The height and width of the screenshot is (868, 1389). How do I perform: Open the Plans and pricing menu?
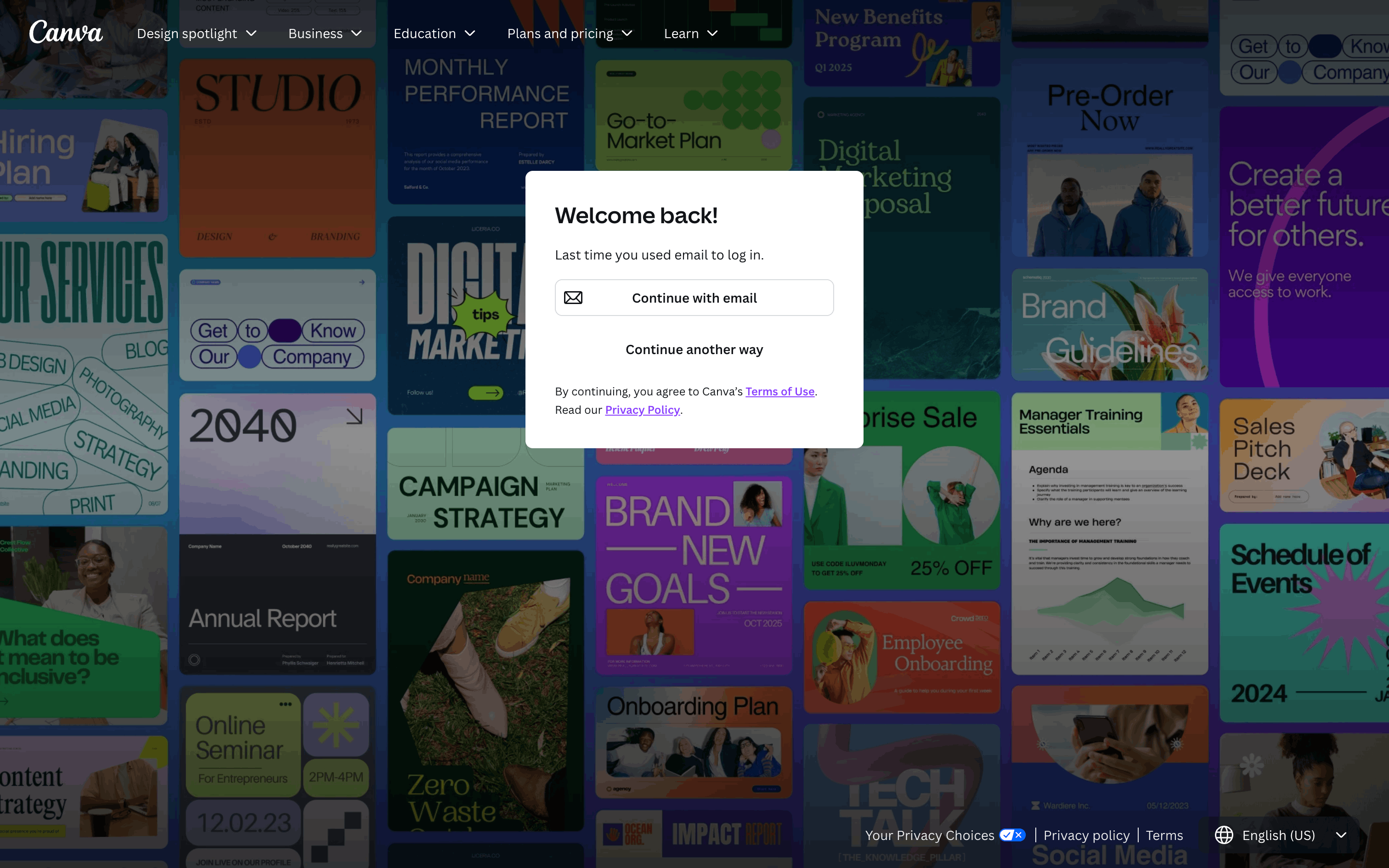tap(570, 33)
